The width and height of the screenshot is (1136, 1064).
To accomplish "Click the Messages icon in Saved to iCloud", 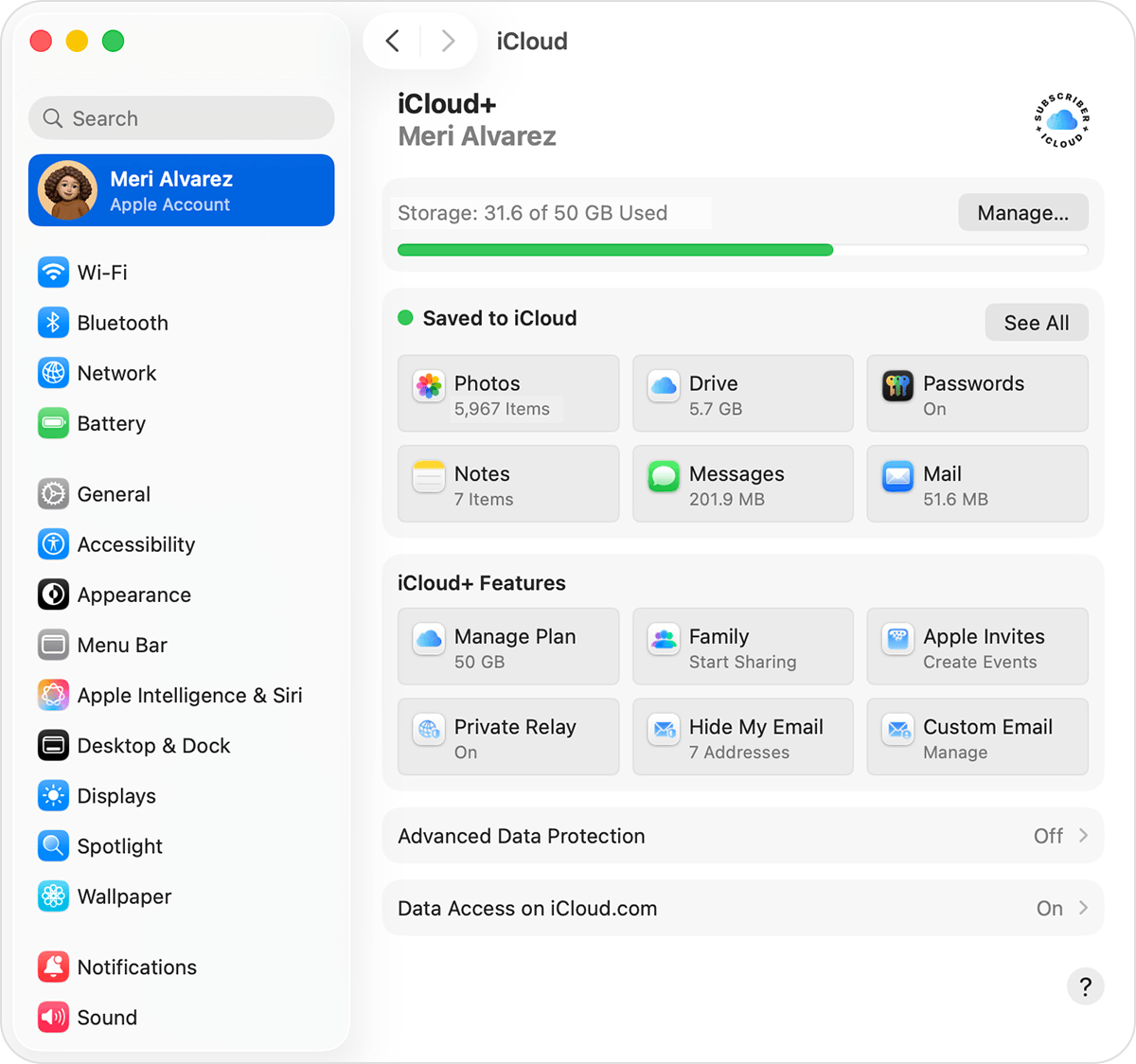I will coord(663,476).
